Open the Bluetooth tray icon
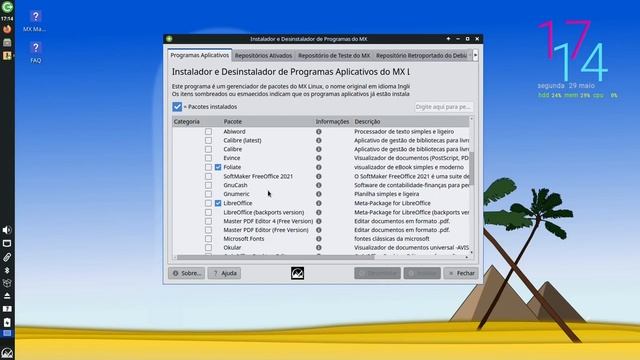The image size is (640, 360). pyautogui.click(x=7, y=270)
